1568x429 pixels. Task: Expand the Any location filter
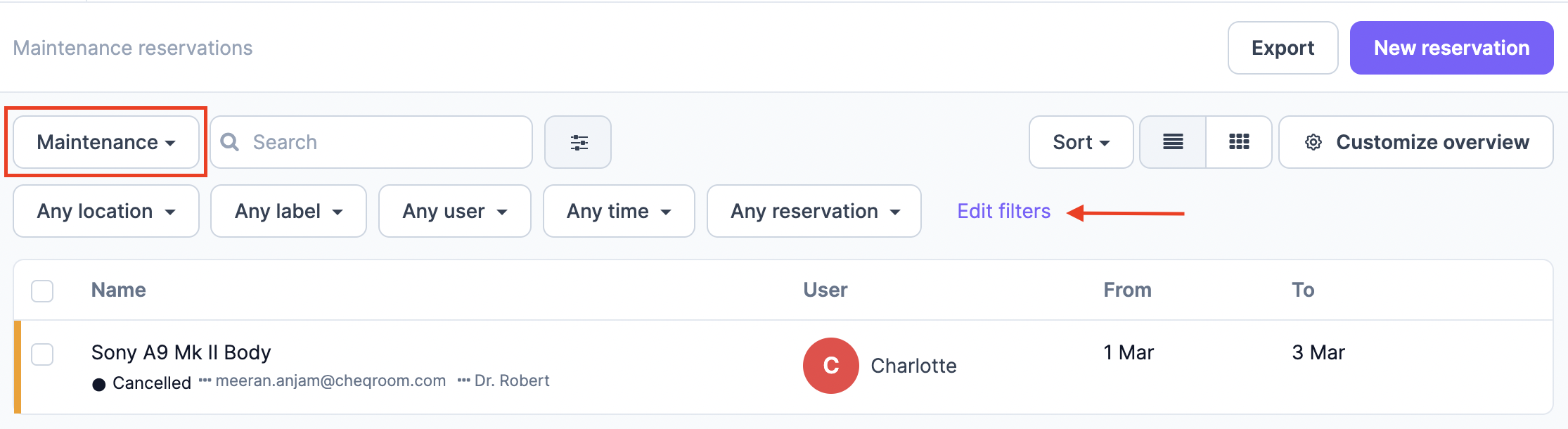pos(106,211)
